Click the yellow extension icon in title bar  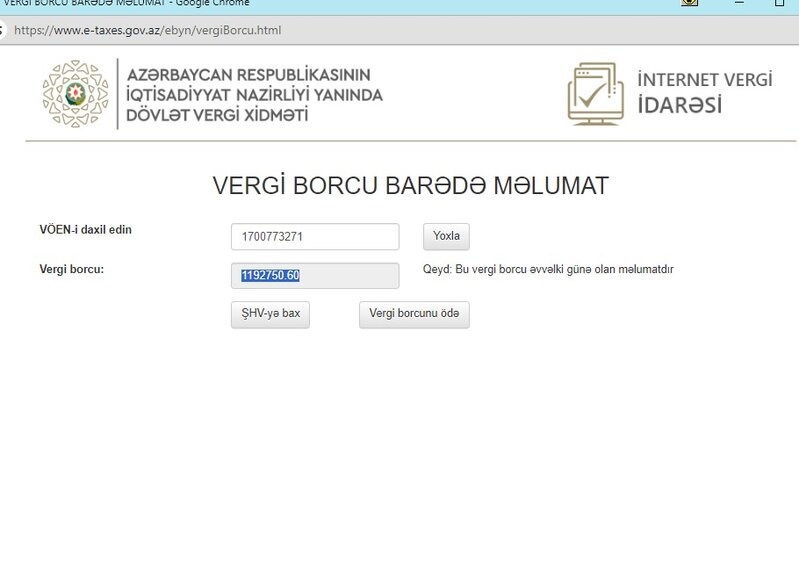[689, 2]
